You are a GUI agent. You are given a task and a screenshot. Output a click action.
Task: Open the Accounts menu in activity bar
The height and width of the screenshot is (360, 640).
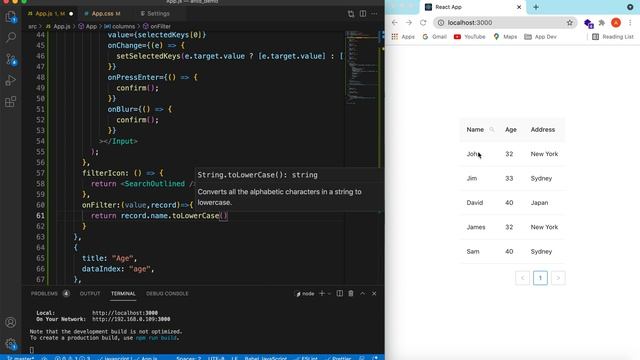point(11,322)
